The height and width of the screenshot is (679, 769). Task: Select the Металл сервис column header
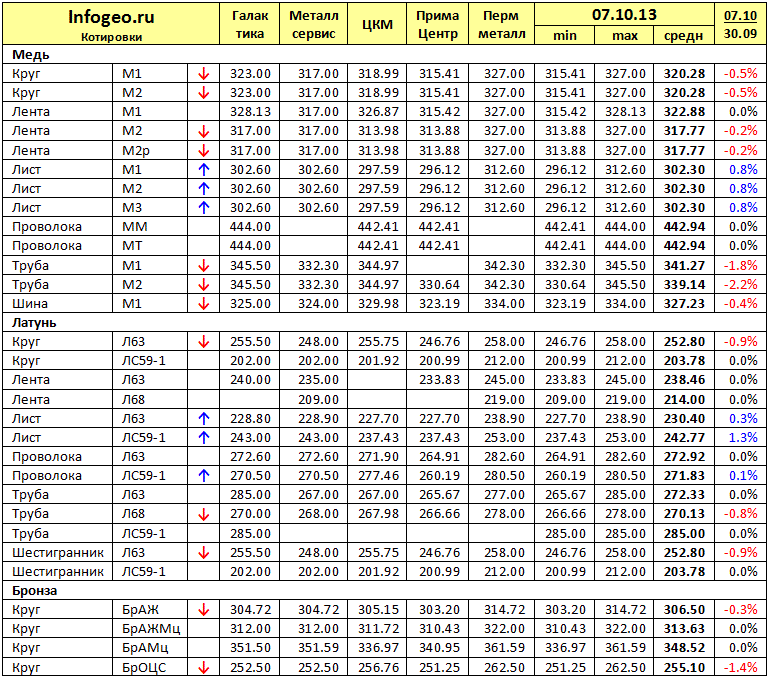click(x=314, y=25)
